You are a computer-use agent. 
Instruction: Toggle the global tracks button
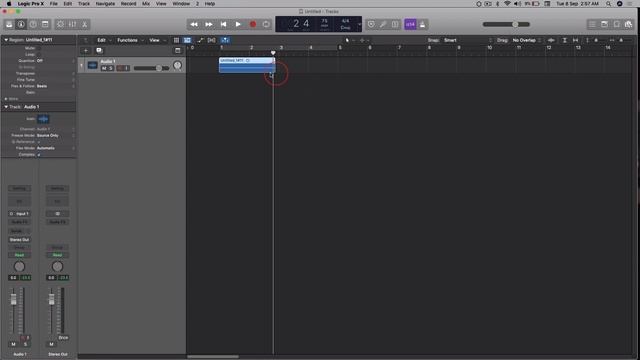pyautogui.click(x=178, y=51)
